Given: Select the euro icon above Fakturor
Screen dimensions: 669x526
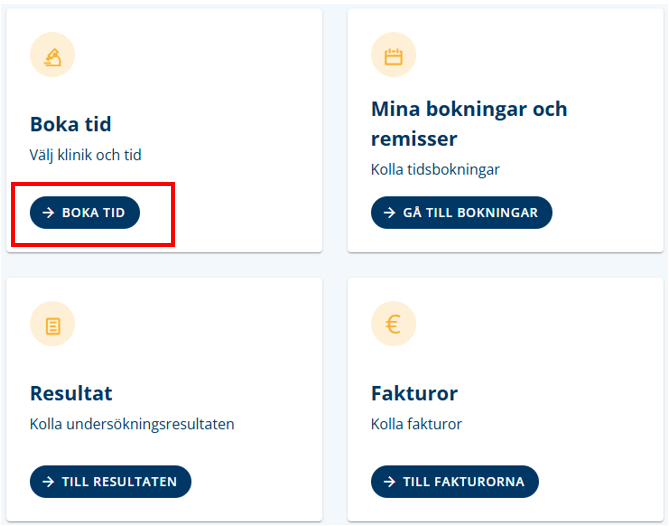Looking at the screenshot, I should pyautogui.click(x=393, y=324).
